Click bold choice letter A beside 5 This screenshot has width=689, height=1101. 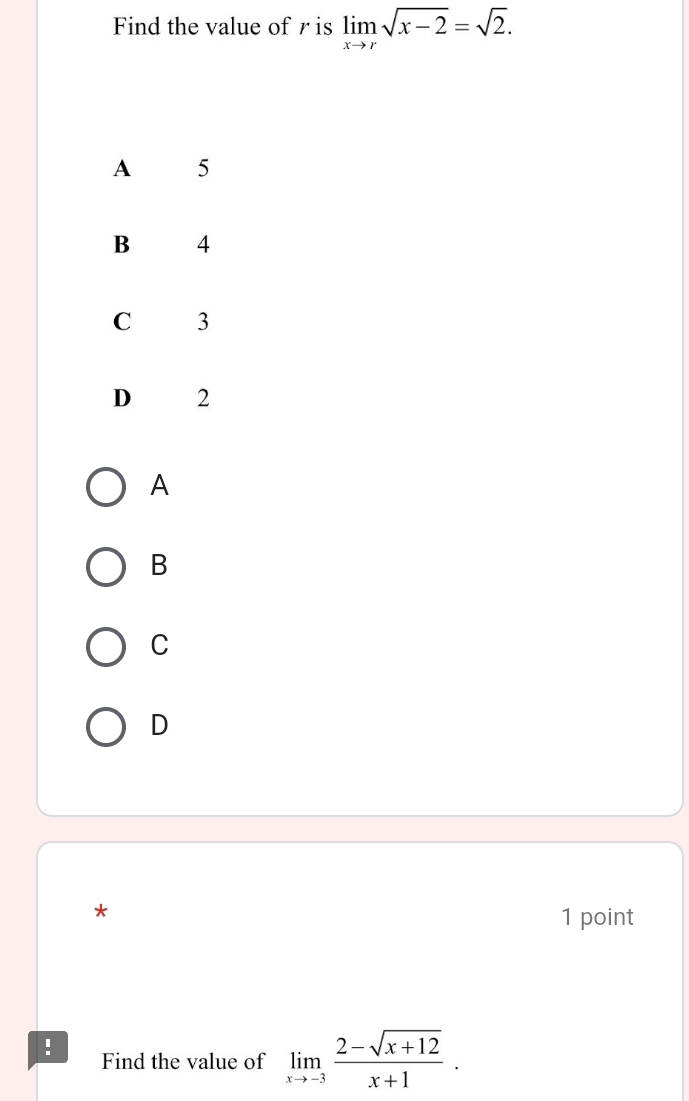point(122,168)
